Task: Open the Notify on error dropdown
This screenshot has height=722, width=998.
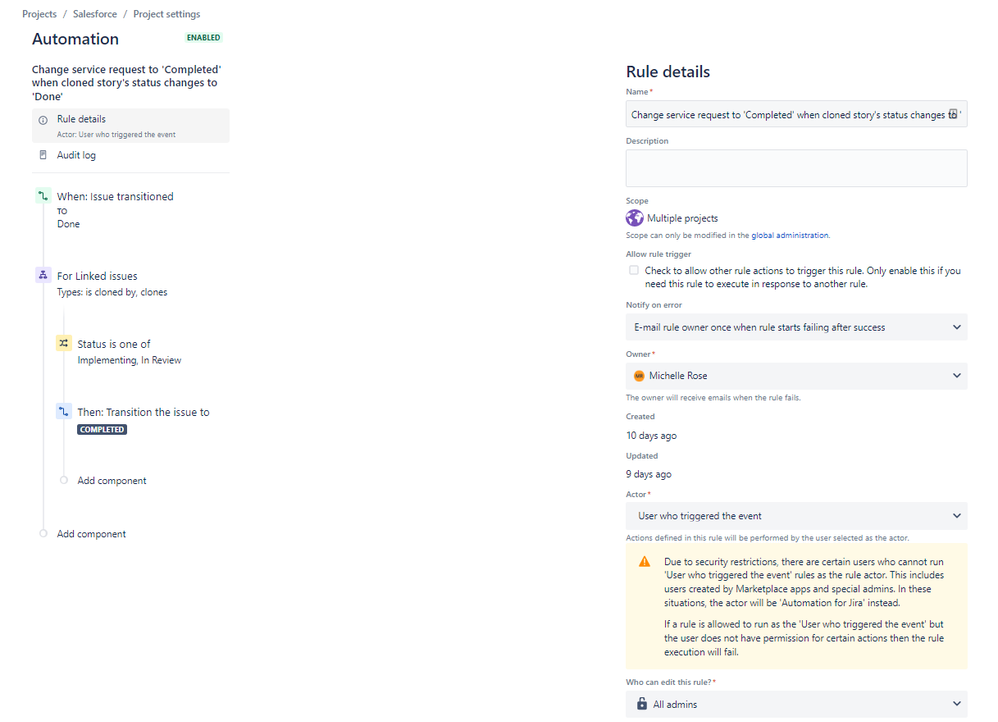Action: [796, 327]
